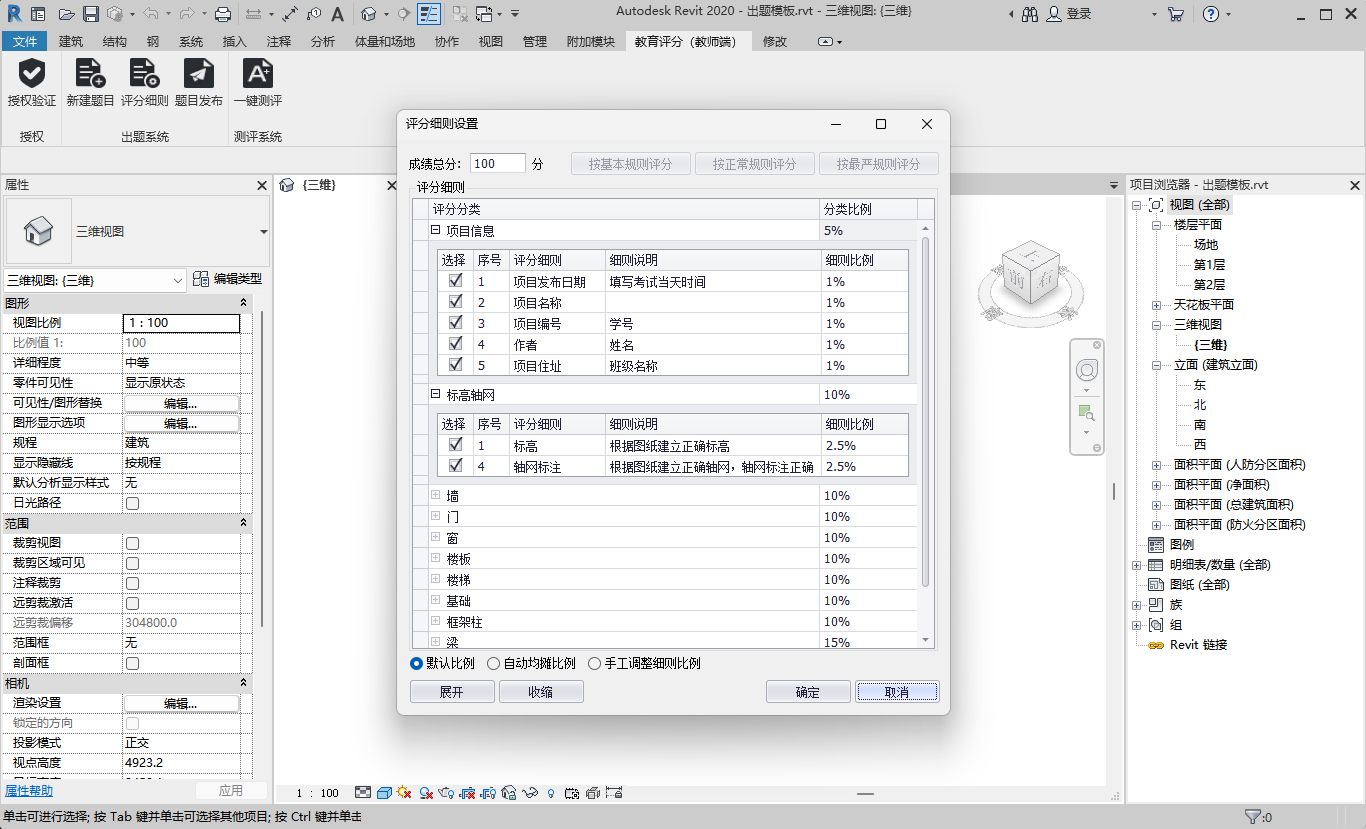Click the Print icon in quick access toolbar

pyautogui.click(x=223, y=14)
